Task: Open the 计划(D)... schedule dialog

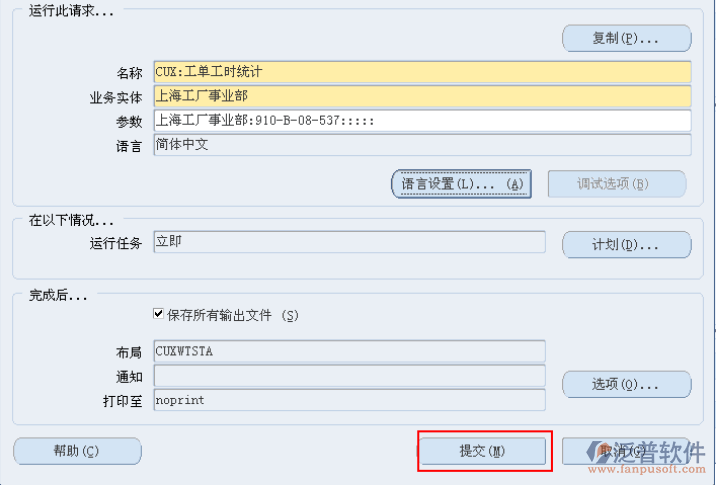Action: point(626,245)
